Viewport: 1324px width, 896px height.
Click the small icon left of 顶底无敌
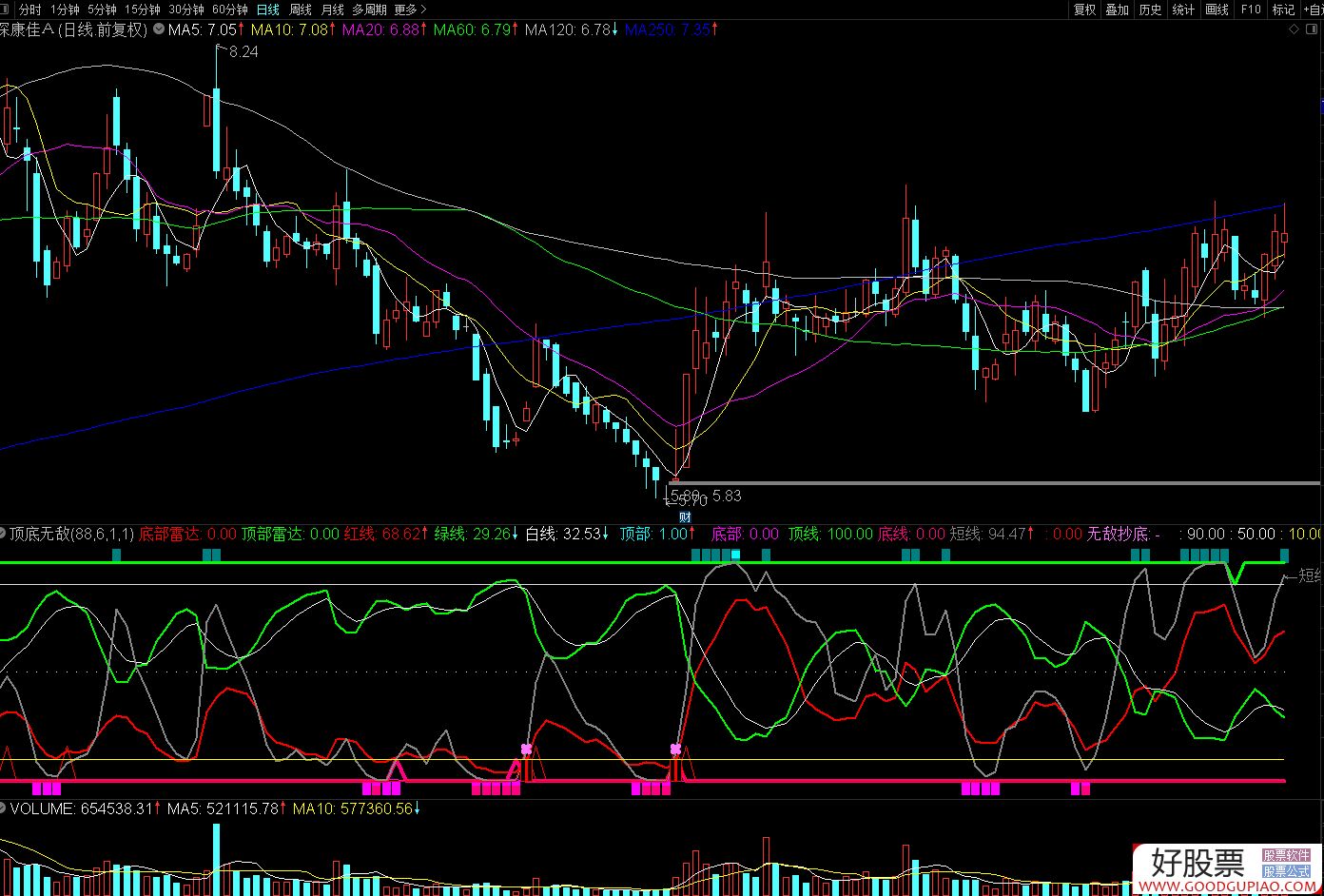point(4,534)
